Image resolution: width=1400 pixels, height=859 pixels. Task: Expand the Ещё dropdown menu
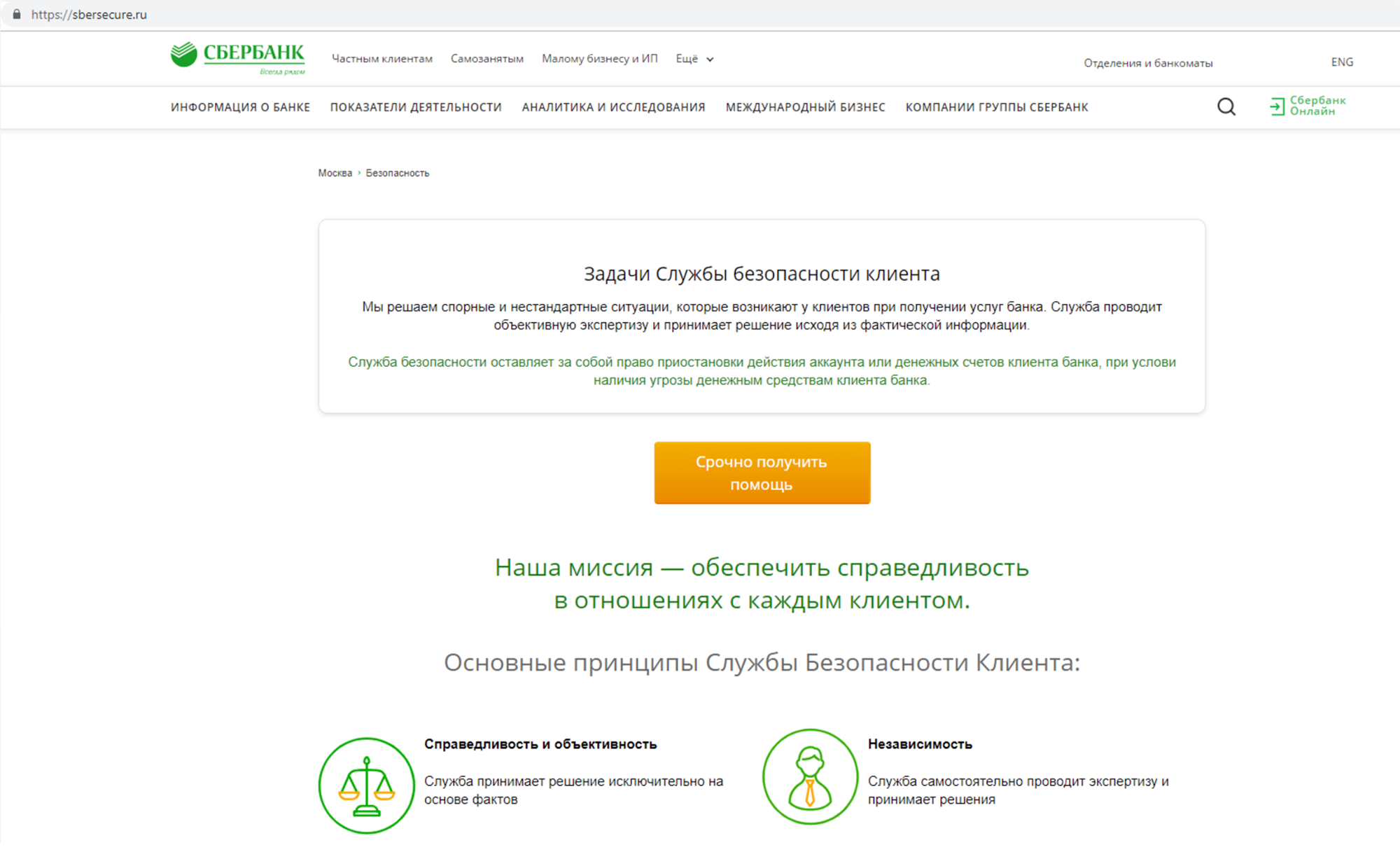click(694, 59)
